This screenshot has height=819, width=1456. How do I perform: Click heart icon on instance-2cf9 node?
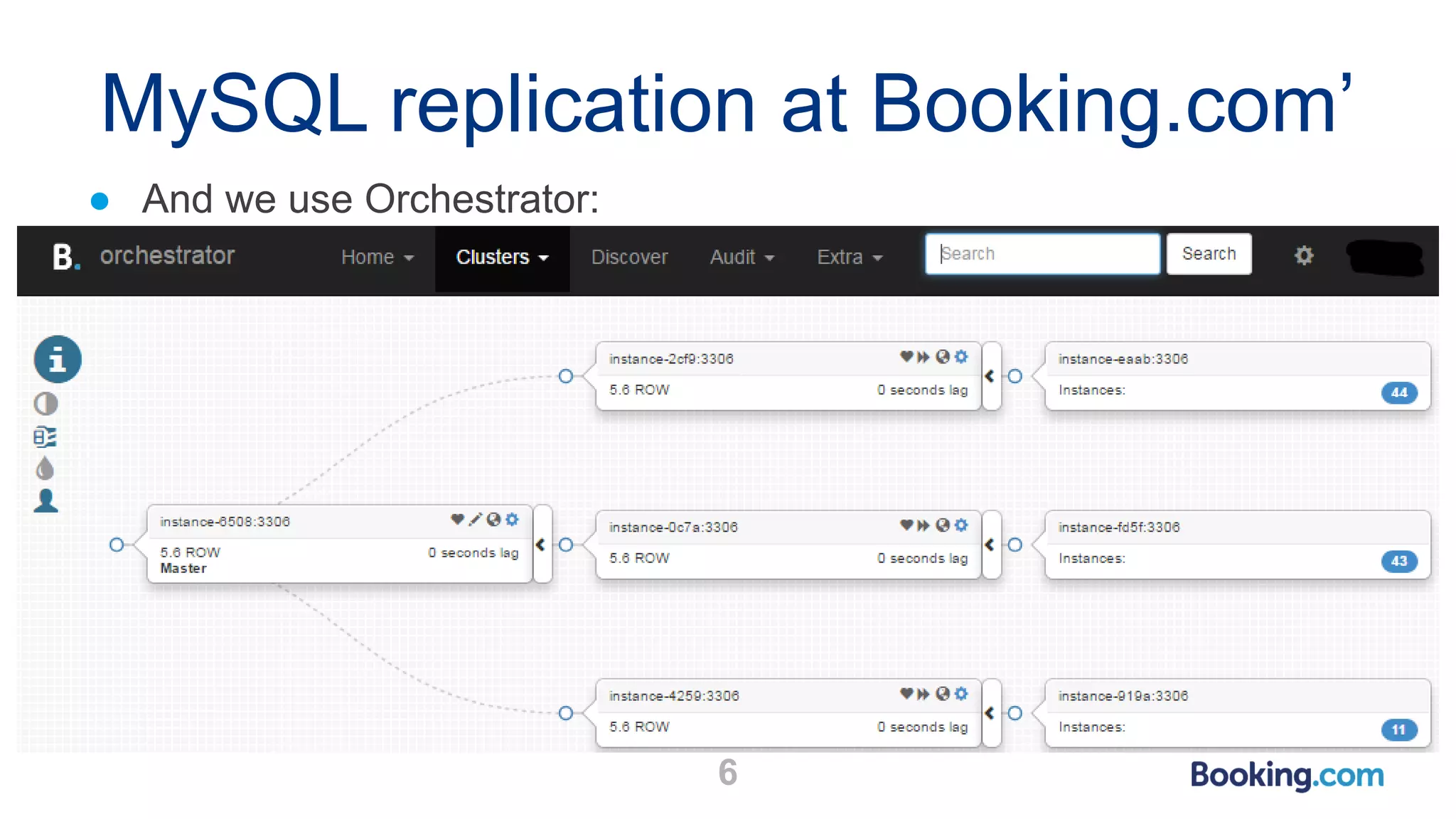pos(906,356)
